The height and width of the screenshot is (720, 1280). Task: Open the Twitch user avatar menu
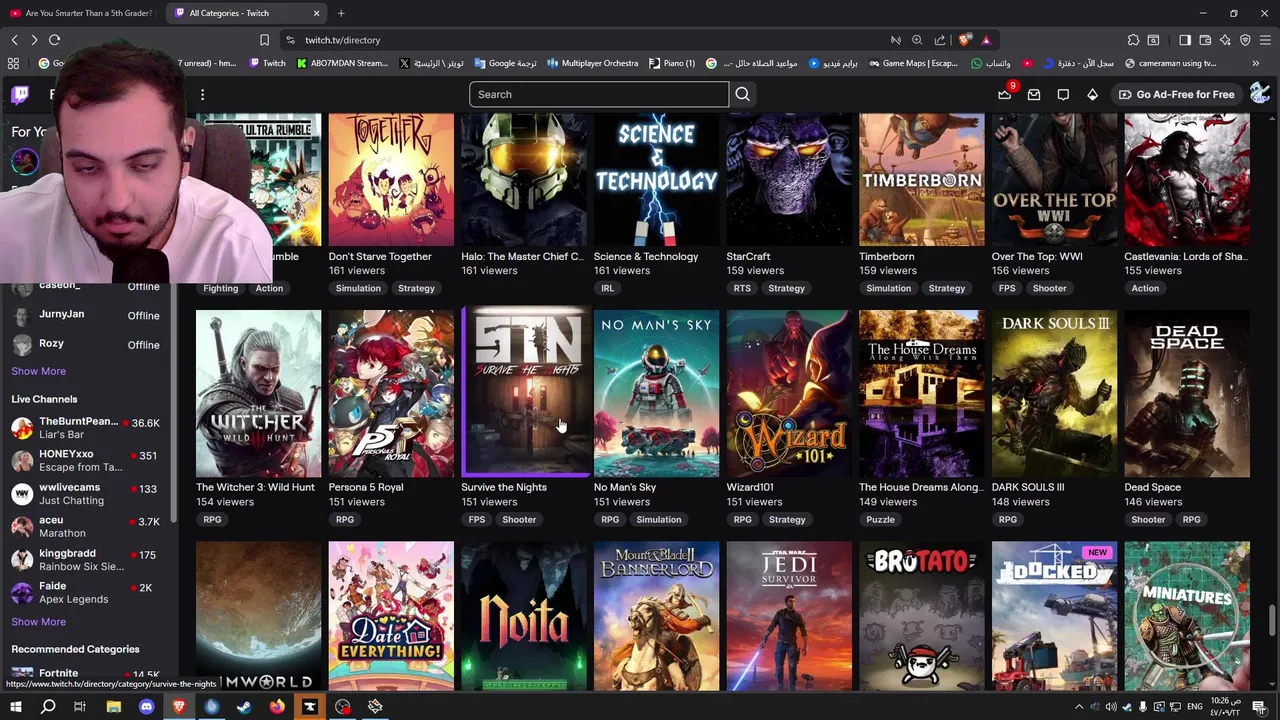(1259, 94)
